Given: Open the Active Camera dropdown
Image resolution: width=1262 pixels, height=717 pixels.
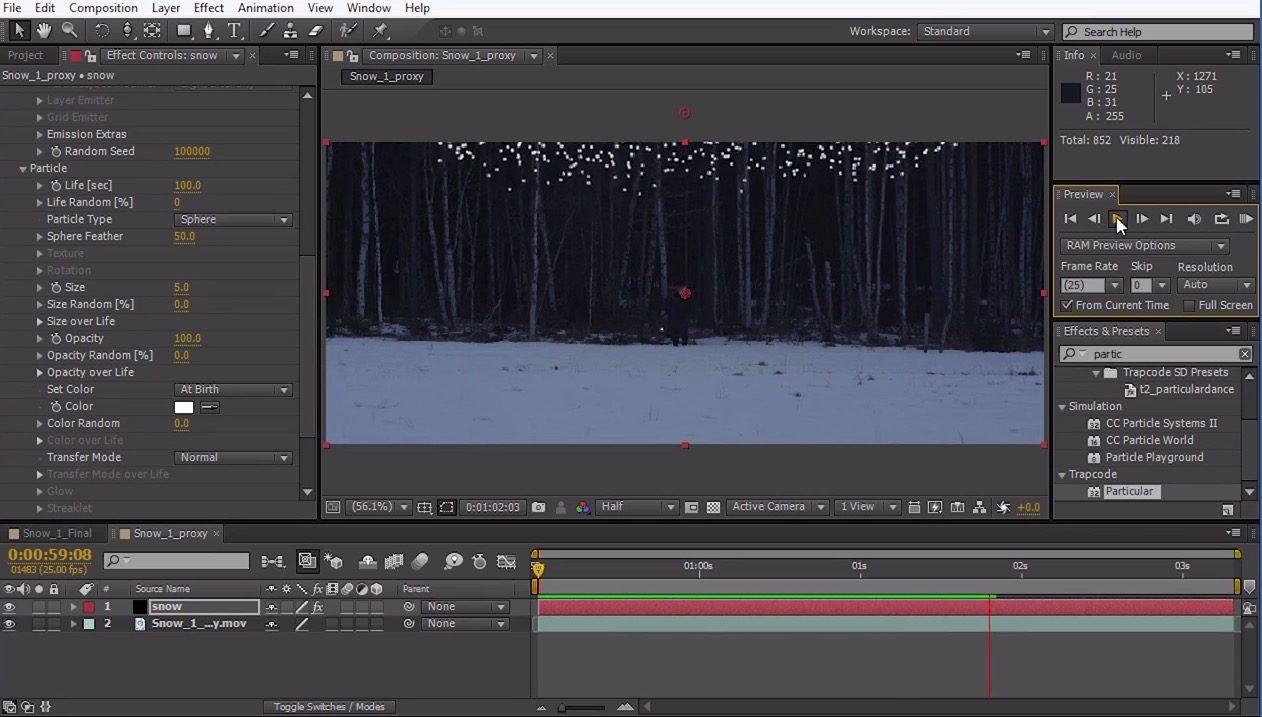Looking at the screenshot, I should pyautogui.click(x=778, y=507).
